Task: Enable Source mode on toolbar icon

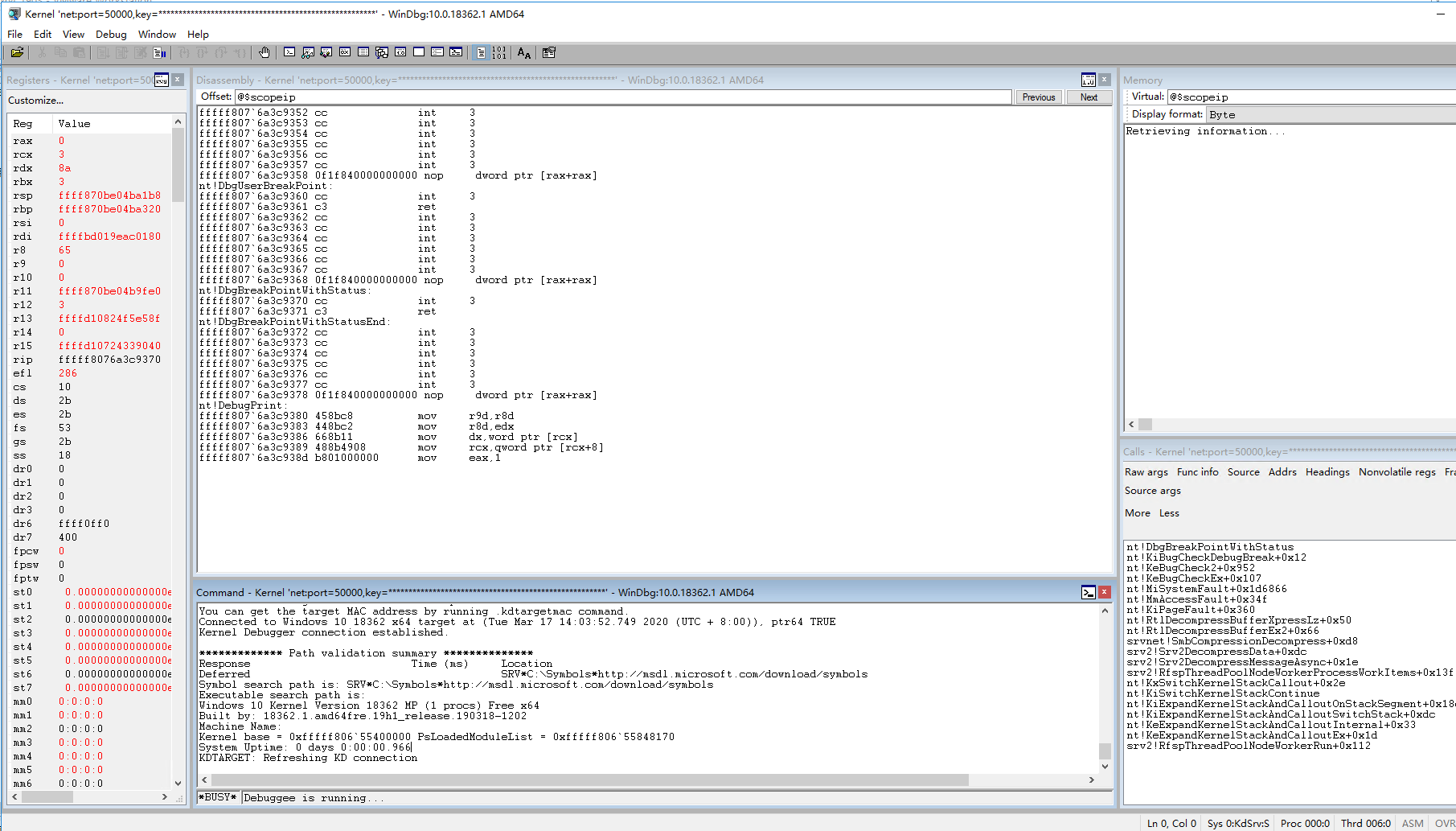Action: click(x=481, y=52)
